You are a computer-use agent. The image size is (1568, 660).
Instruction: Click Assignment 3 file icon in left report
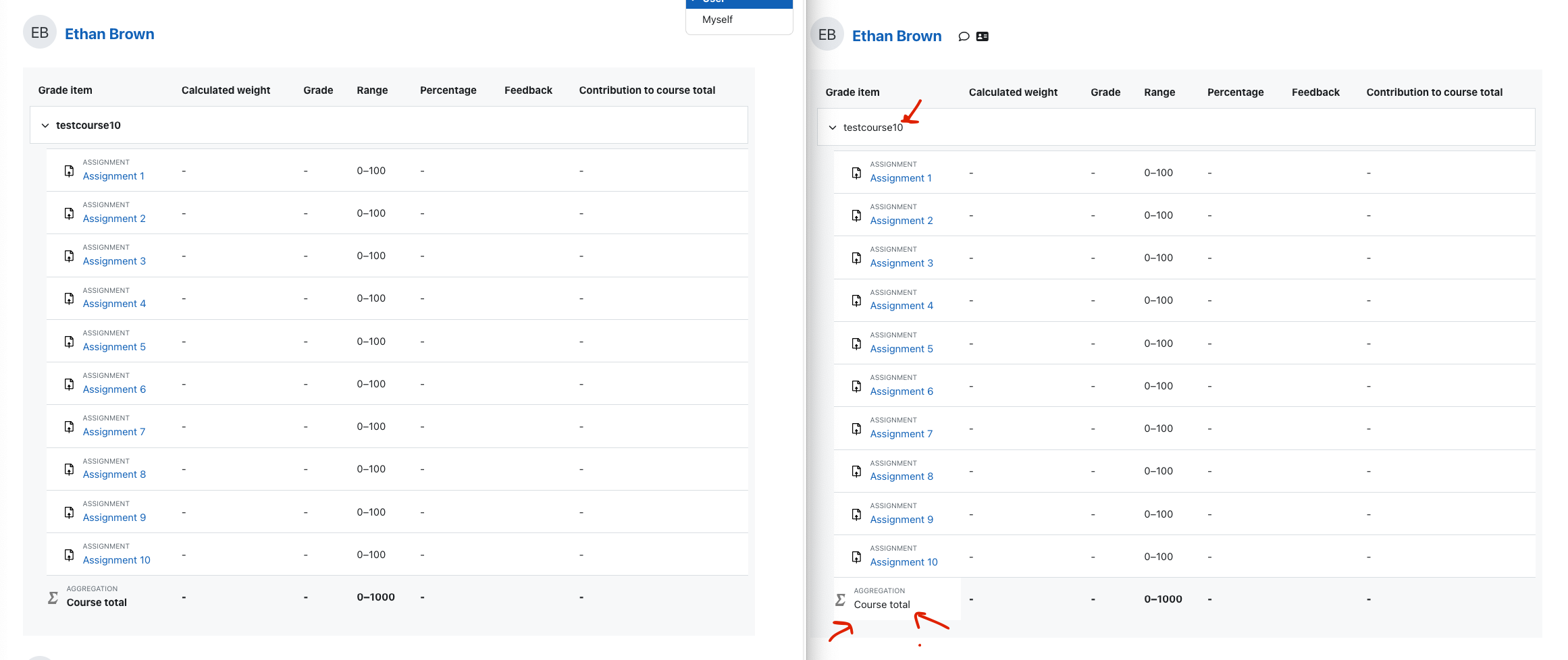pyautogui.click(x=69, y=256)
